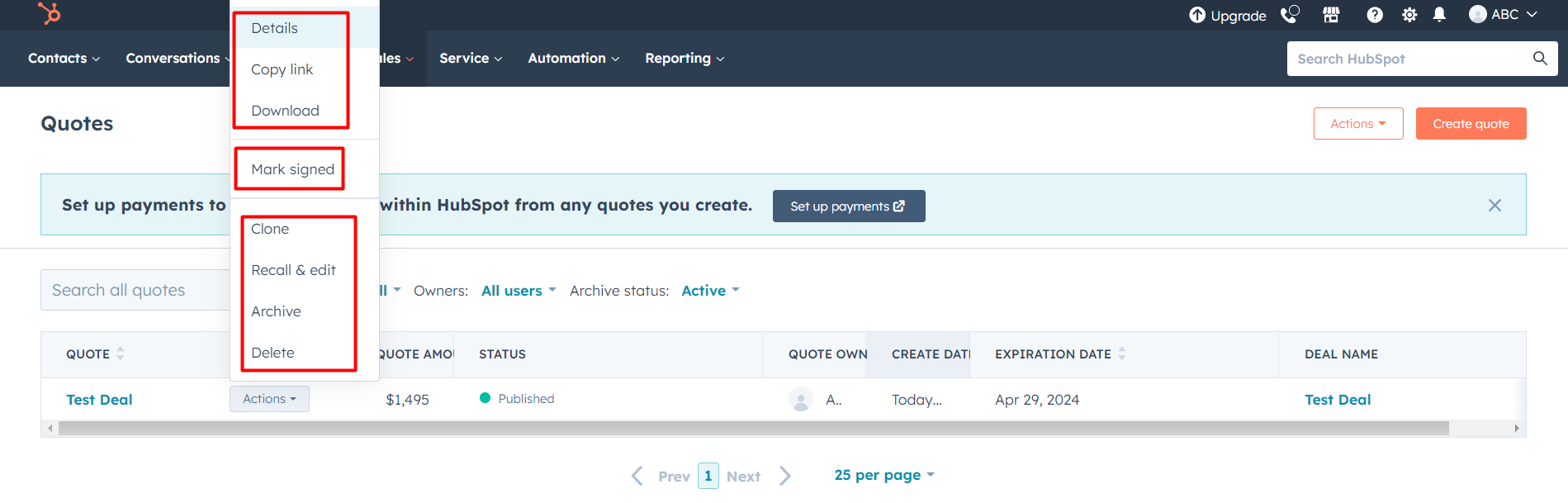Screen dimensions: 1568x503
Task: Open the settings gear icon
Action: point(1409,15)
